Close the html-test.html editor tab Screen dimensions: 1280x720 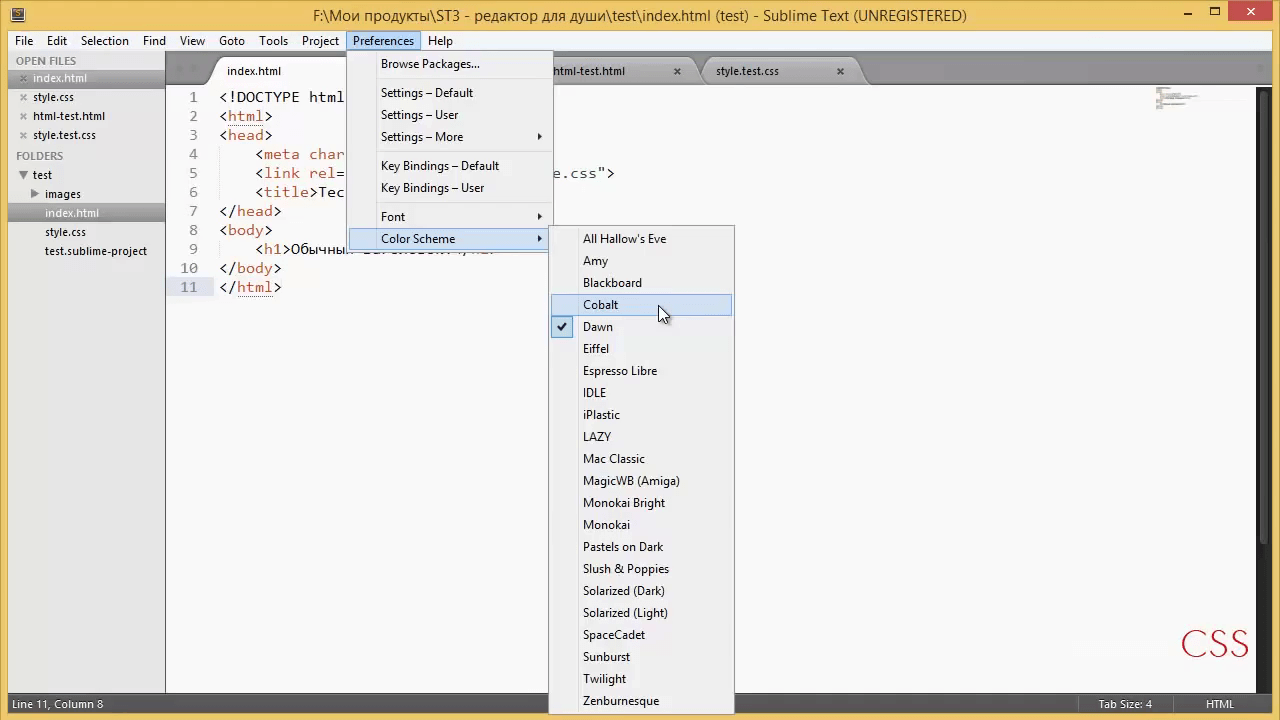pos(677,71)
